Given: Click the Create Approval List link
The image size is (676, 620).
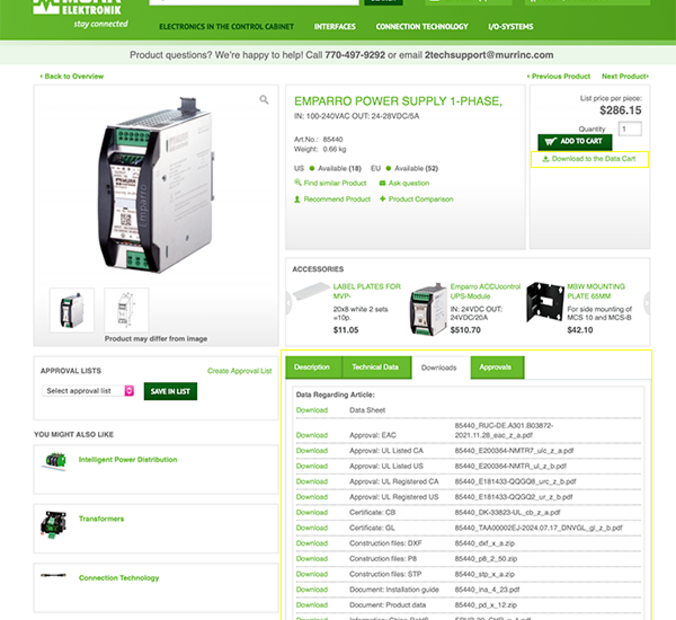Looking at the screenshot, I should pos(239,371).
